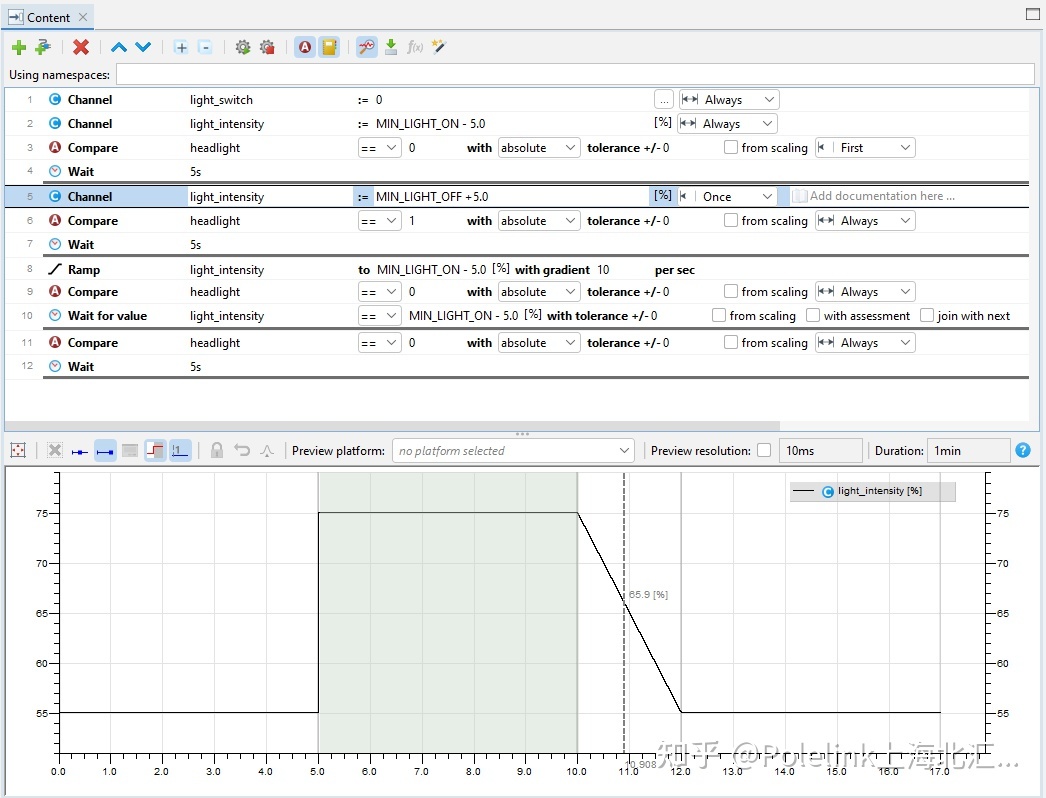Image resolution: width=1046 pixels, height=798 pixels.
Task: Click the green plus add step icon
Action: click(x=18, y=47)
